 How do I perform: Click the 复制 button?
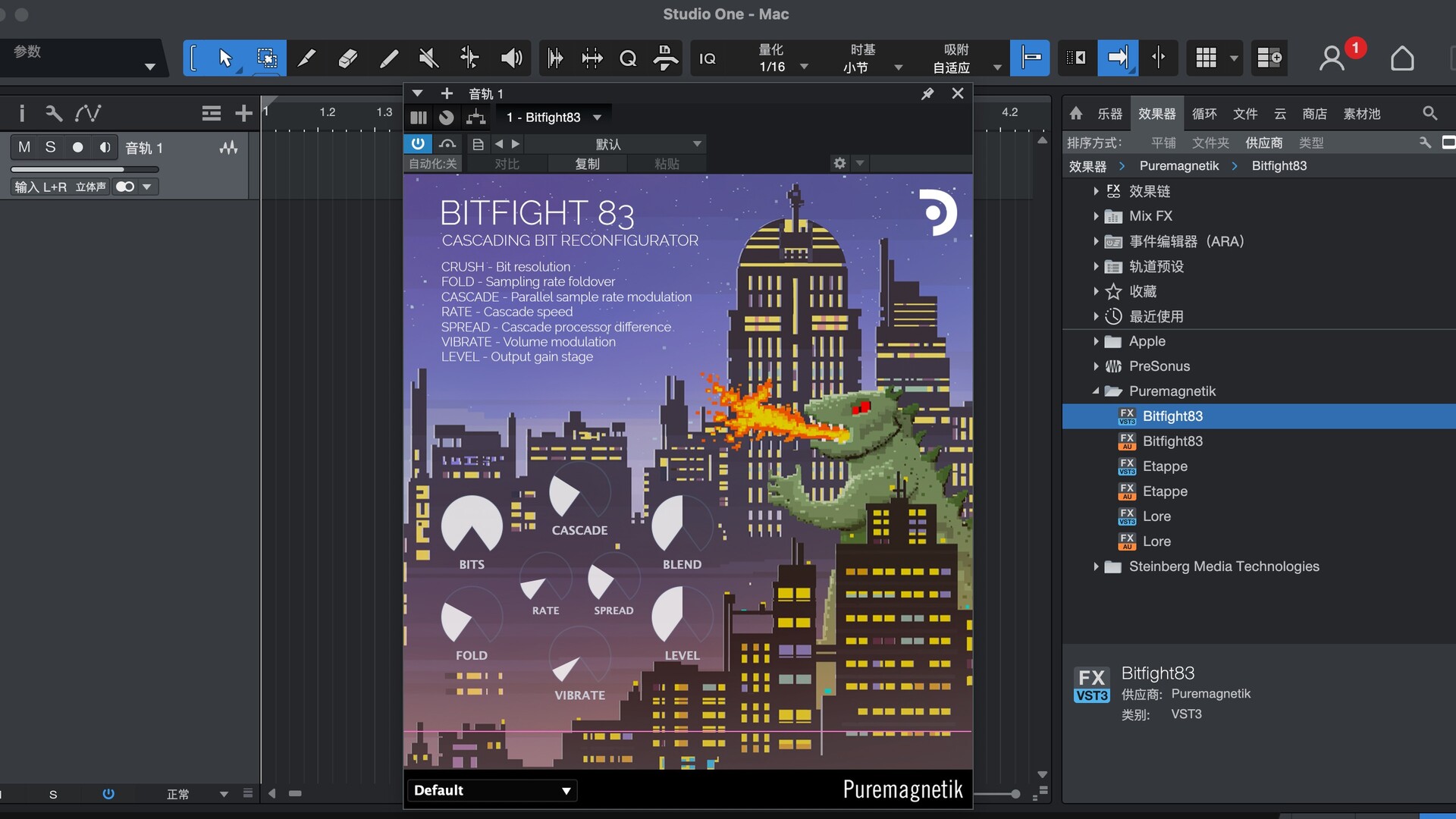click(x=587, y=163)
